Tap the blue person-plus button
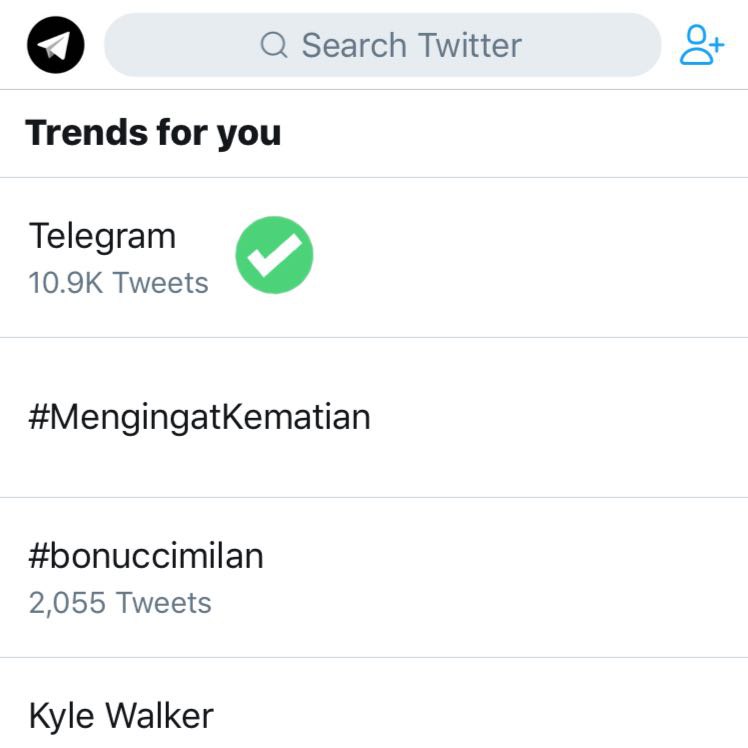This screenshot has width=748, height=748. [x=702, y=46]
